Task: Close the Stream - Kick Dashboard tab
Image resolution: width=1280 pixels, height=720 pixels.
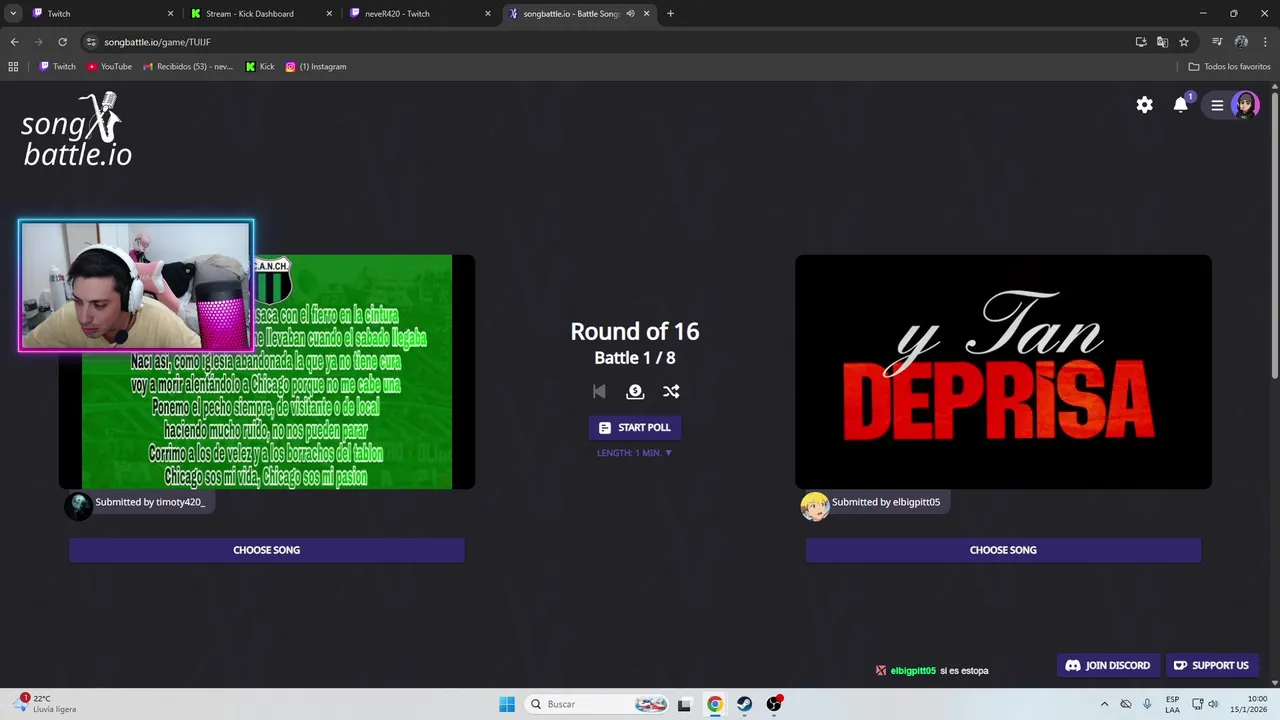Action: coord(329,14)
